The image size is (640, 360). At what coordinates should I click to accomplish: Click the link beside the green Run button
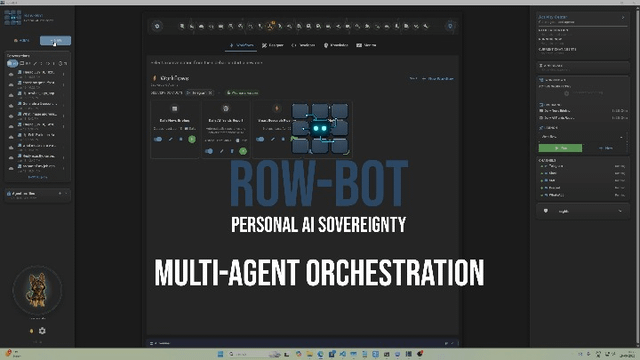pyautogui.click(x=606, y=148)
